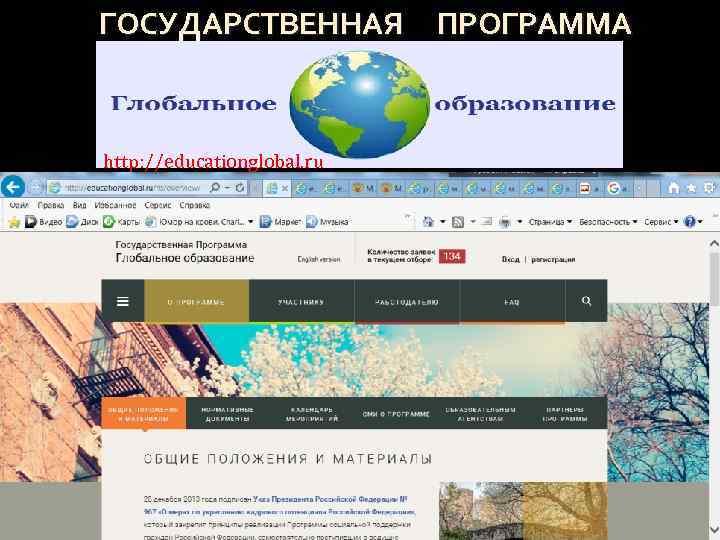Click the ОБЩИЕ ПОЛОЖЕНИЯ И МАТЕРИАЛЫ heading

[288, 459]
